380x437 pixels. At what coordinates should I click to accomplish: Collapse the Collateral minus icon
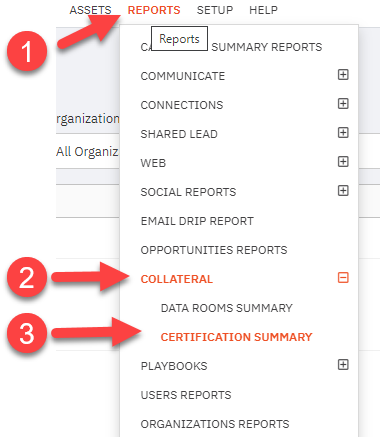point(343,278)
